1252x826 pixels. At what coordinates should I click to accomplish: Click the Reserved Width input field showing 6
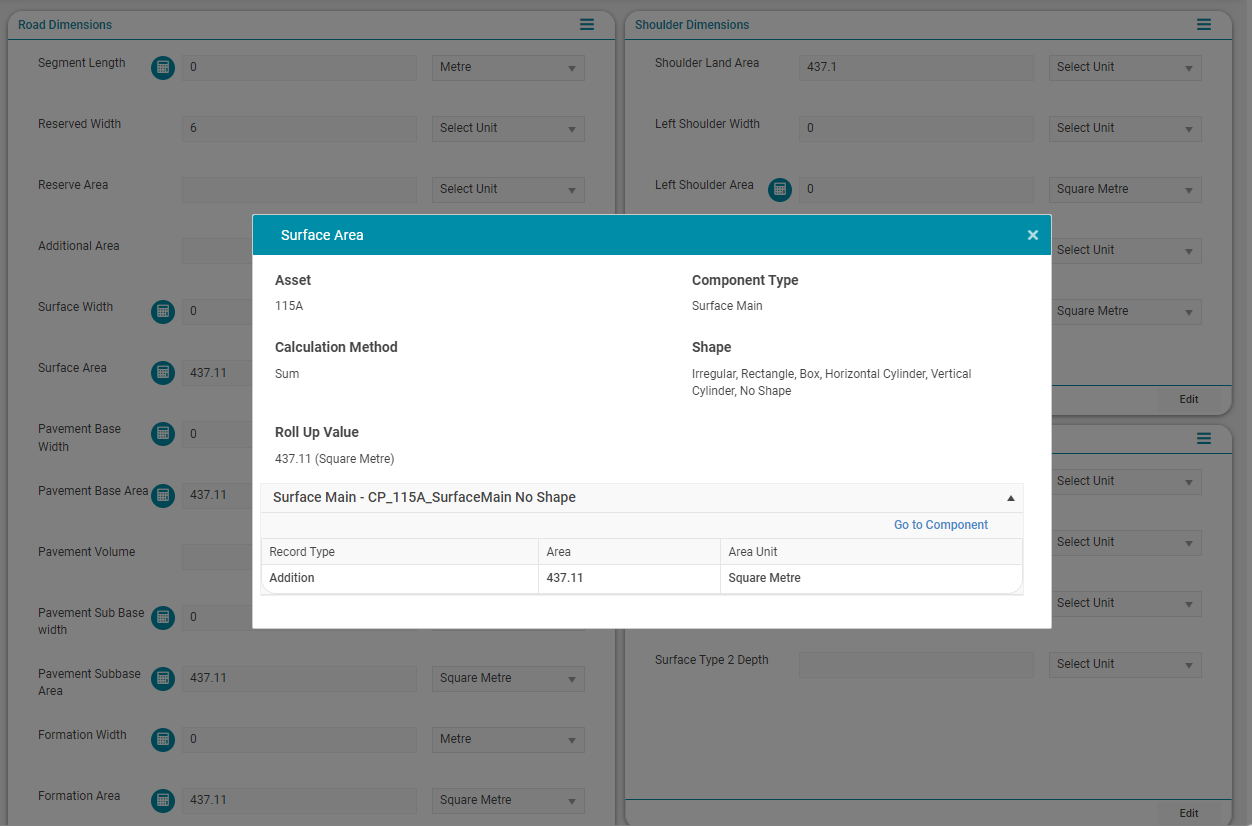299,129
